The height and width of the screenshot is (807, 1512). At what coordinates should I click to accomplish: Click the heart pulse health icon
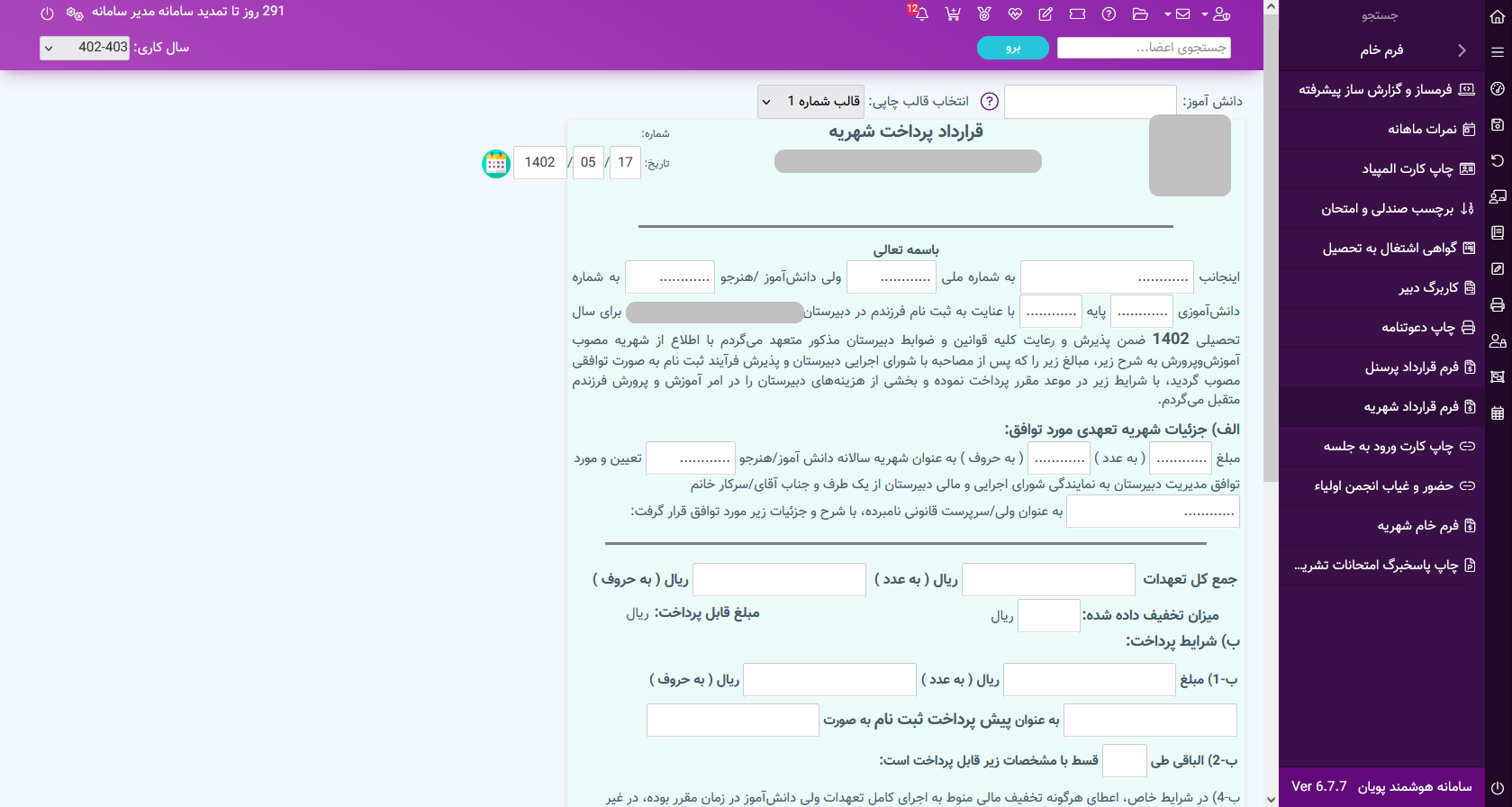tap(1015, 14)
